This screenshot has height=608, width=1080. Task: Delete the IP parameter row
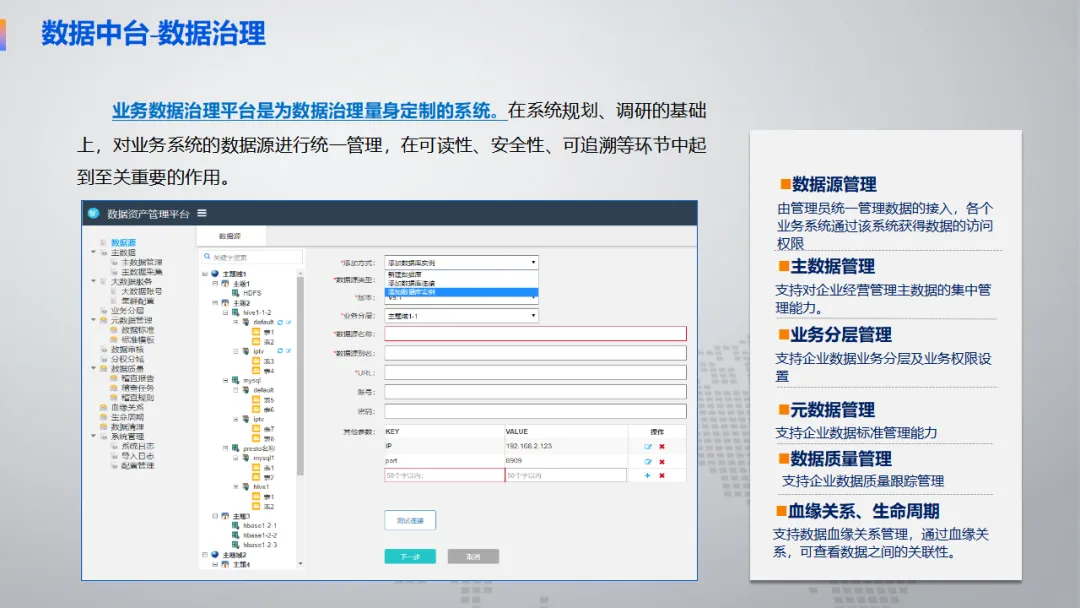click(x=662, y=446)
